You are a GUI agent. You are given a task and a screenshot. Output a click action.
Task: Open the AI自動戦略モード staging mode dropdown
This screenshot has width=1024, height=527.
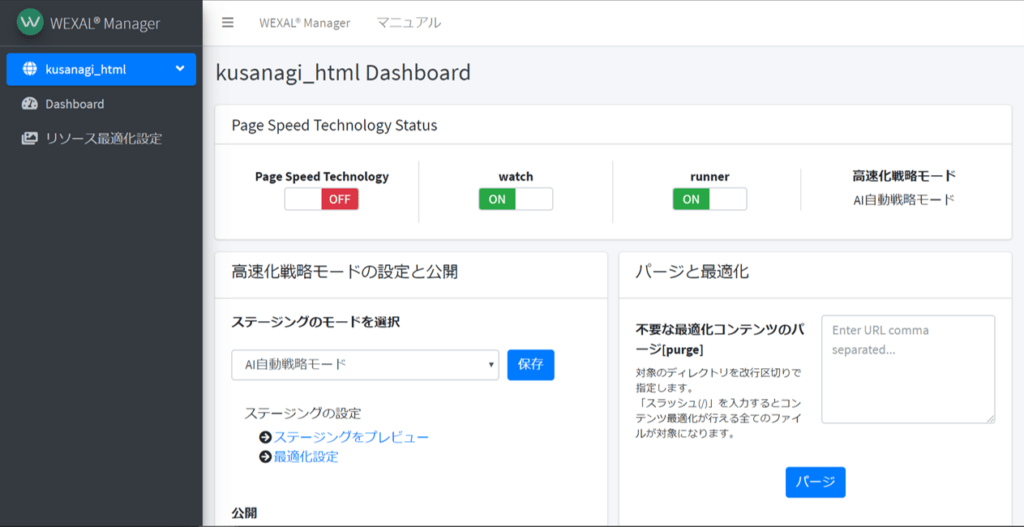coord(365,365)
